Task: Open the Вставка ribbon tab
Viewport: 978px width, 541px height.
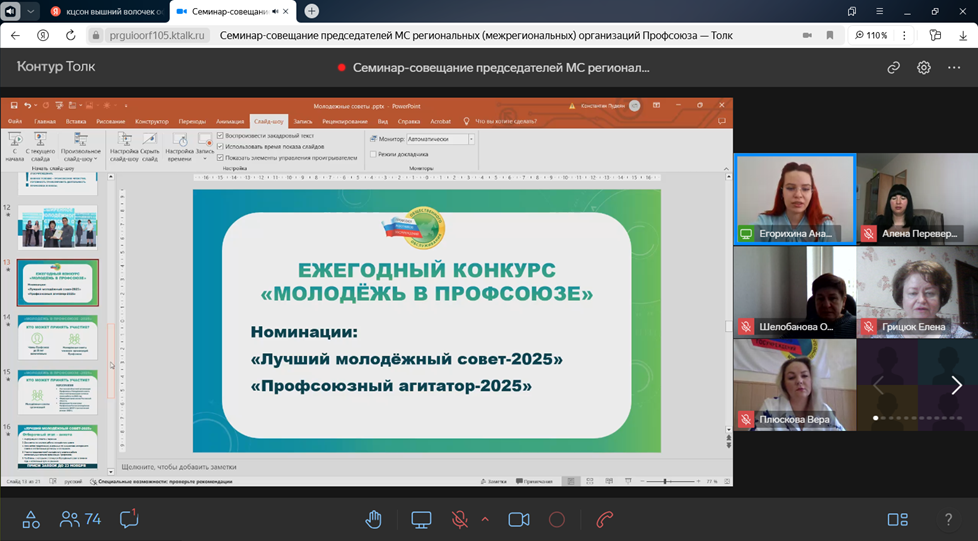Action: pos(76,122)
